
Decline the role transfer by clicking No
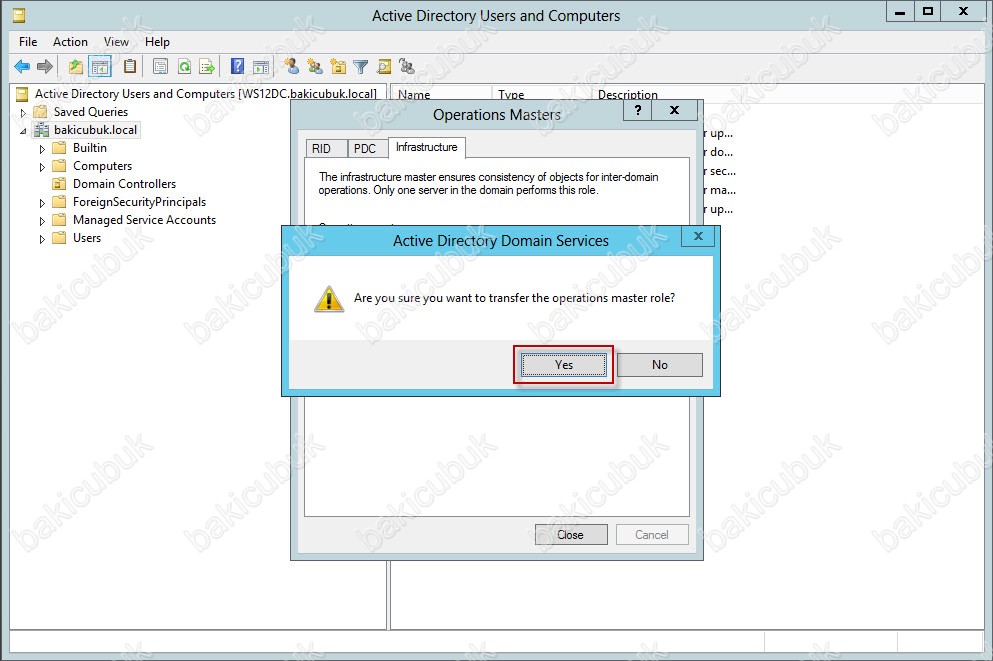660,365
